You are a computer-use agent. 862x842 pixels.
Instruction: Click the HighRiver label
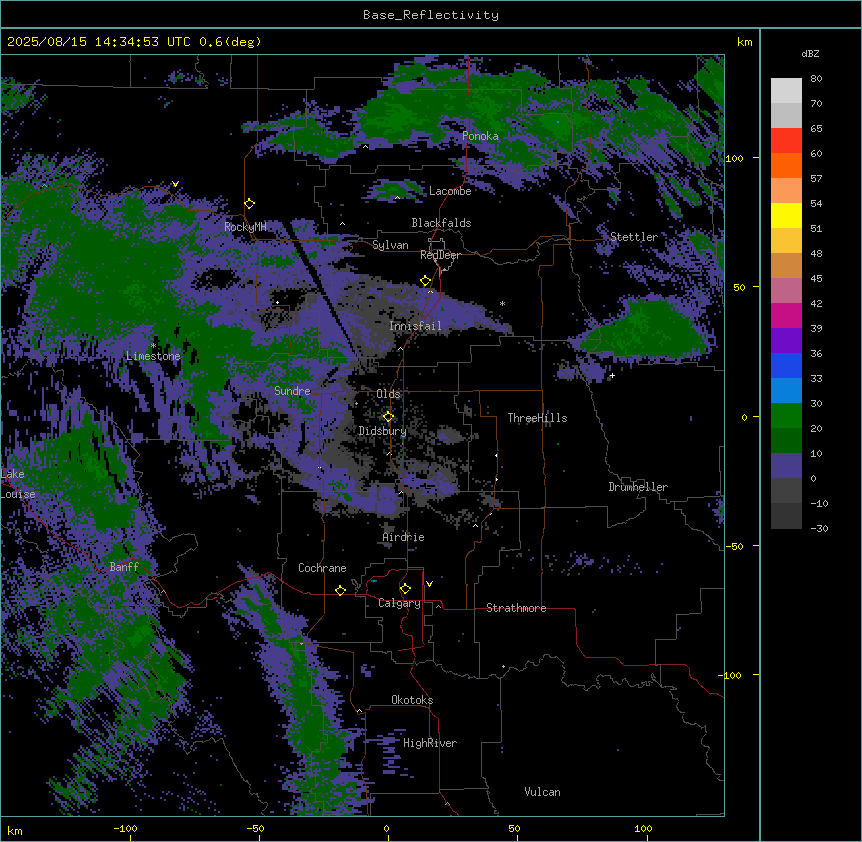(x=430, y=743)
